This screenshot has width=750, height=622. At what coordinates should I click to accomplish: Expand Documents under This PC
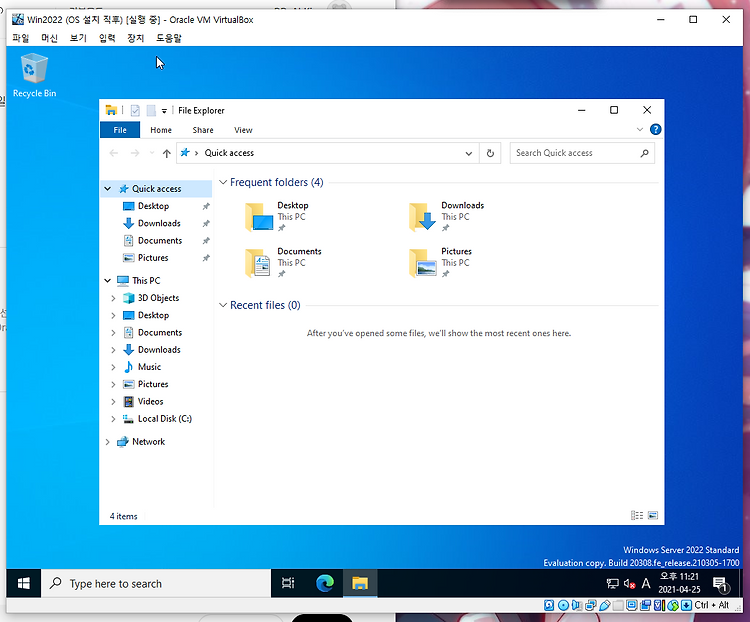[x=113, y=333]
